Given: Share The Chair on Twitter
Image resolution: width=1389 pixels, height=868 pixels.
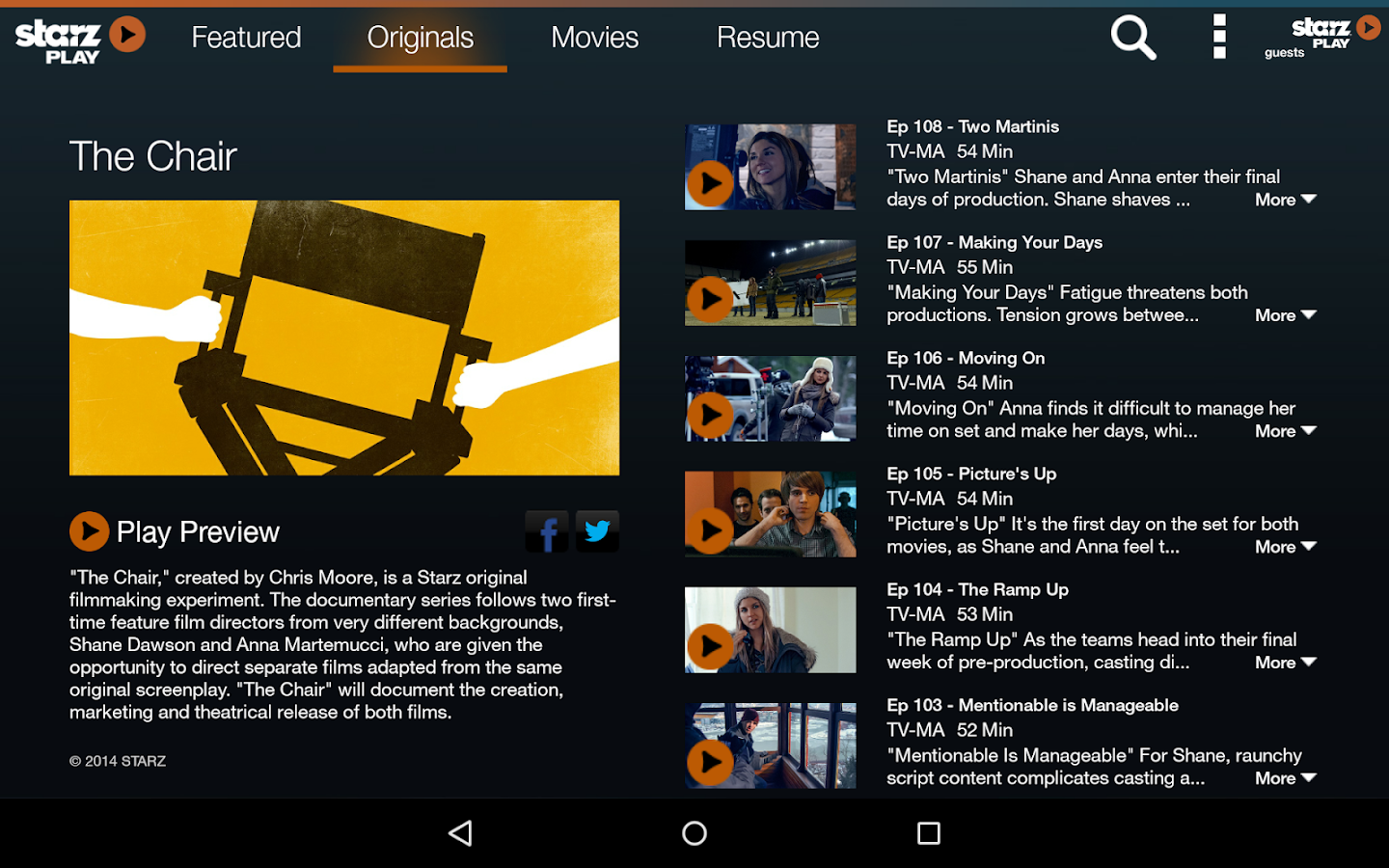Looking at the screenshot, I should click(x=597, y=530).
